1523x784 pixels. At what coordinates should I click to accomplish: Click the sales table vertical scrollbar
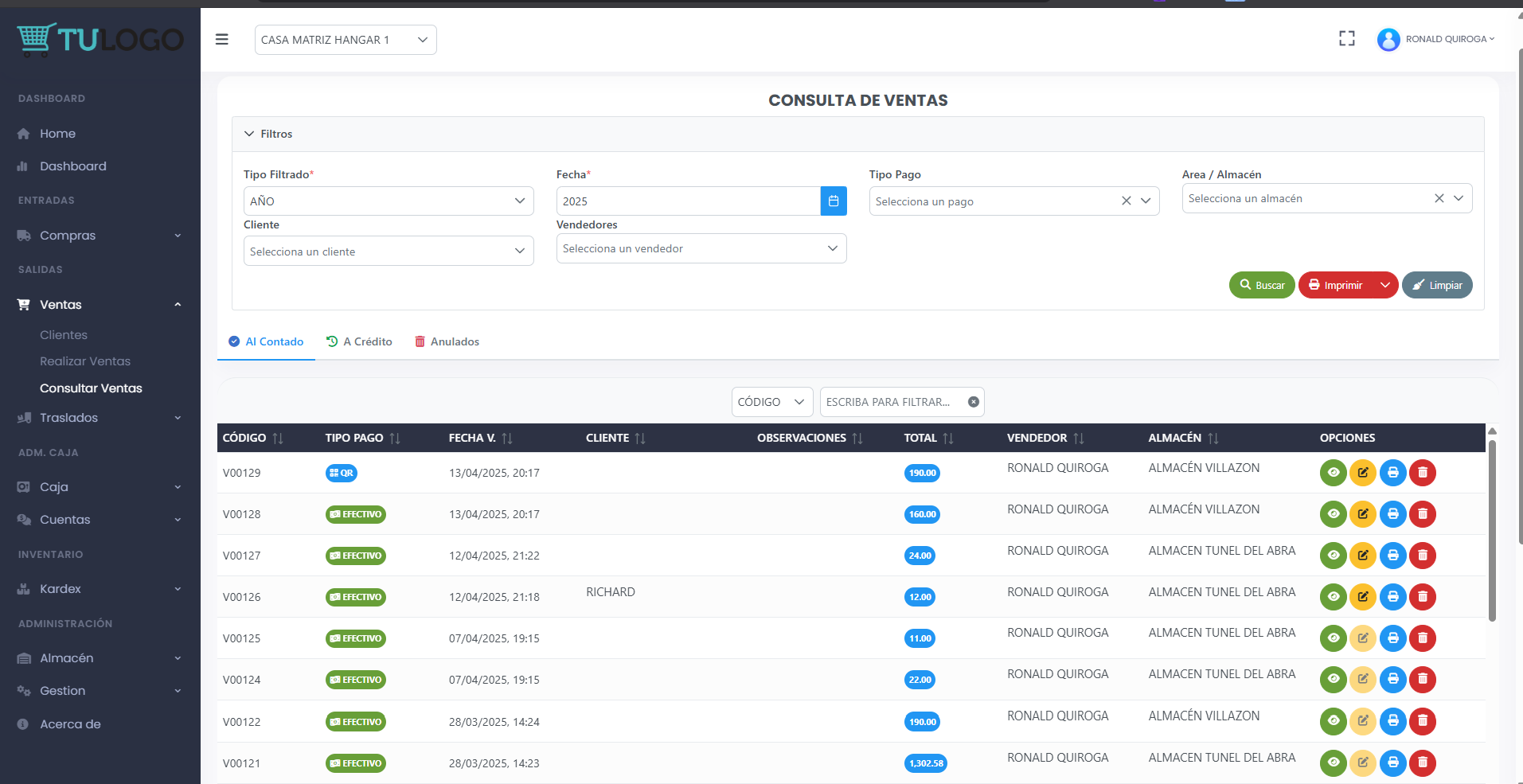point(1492,529)
